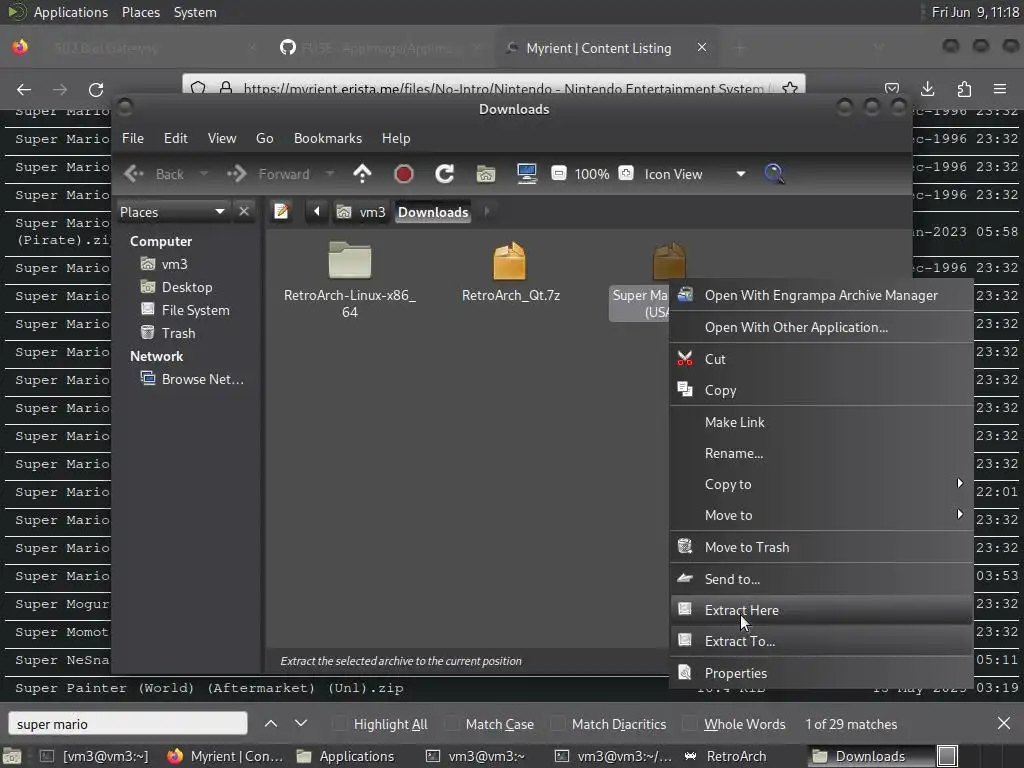Click the Forward navigation button

coord(268,174)
